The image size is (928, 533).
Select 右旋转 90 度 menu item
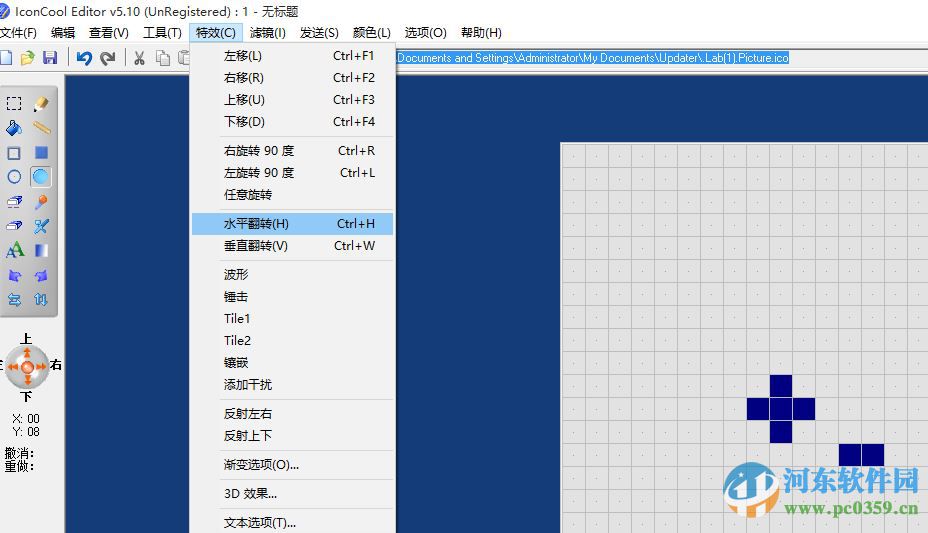tap(292, 151)
